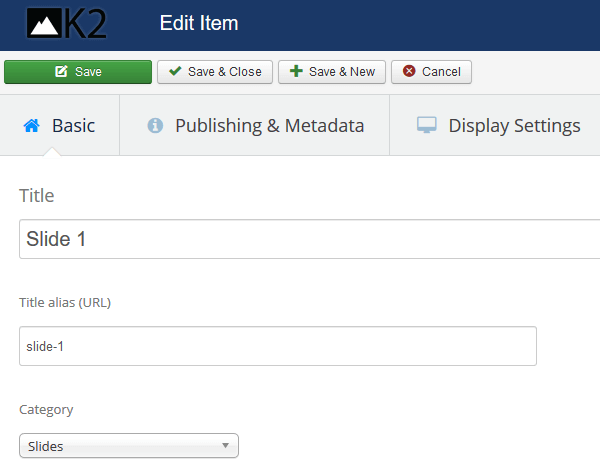Click into the Title alias (URL) field

tap(278, 346)
